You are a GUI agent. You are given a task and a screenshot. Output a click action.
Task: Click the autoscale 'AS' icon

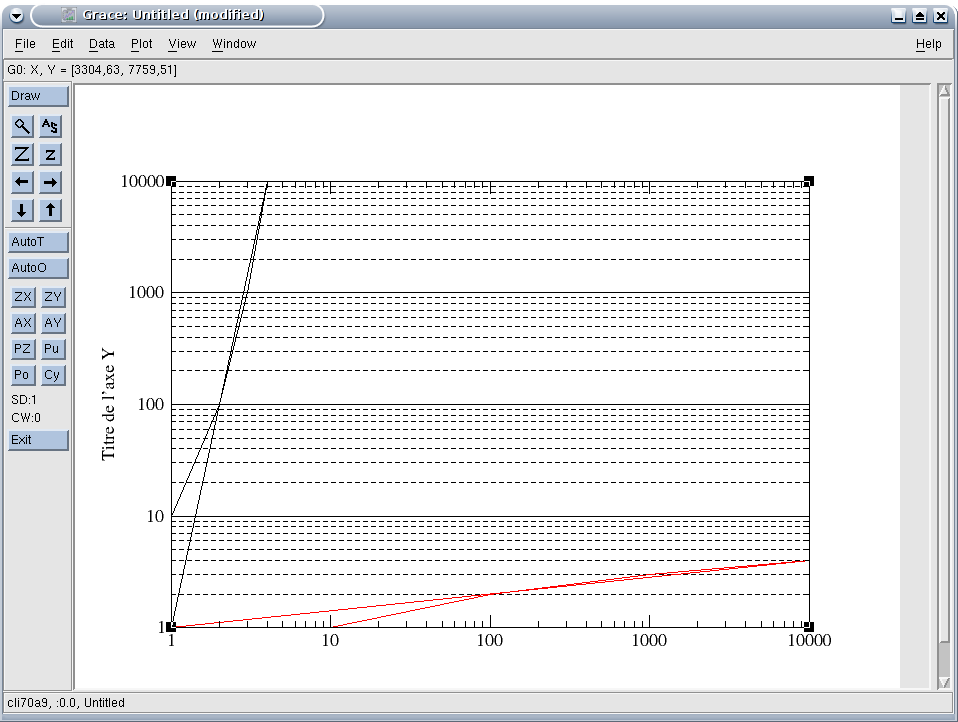[x=51, y=126]
